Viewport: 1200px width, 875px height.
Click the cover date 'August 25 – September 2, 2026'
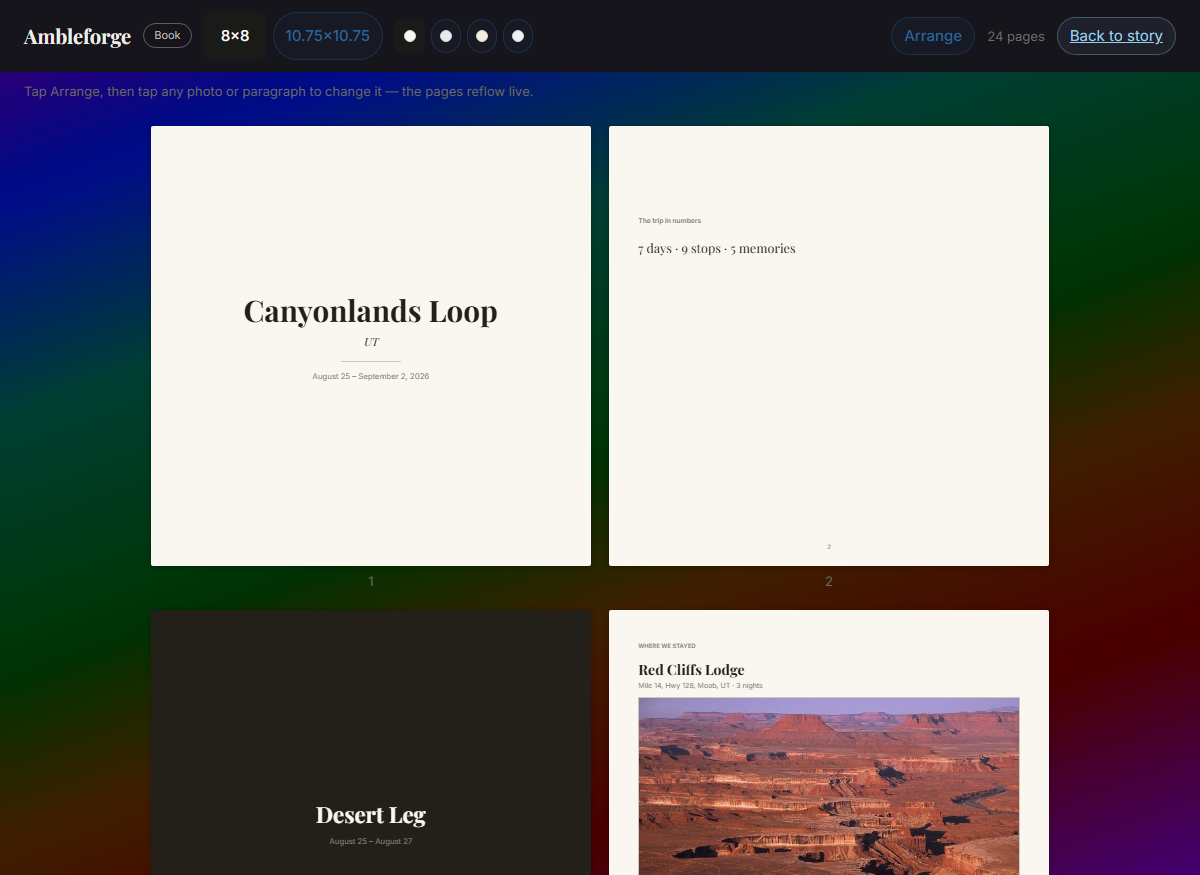[371, 376]
